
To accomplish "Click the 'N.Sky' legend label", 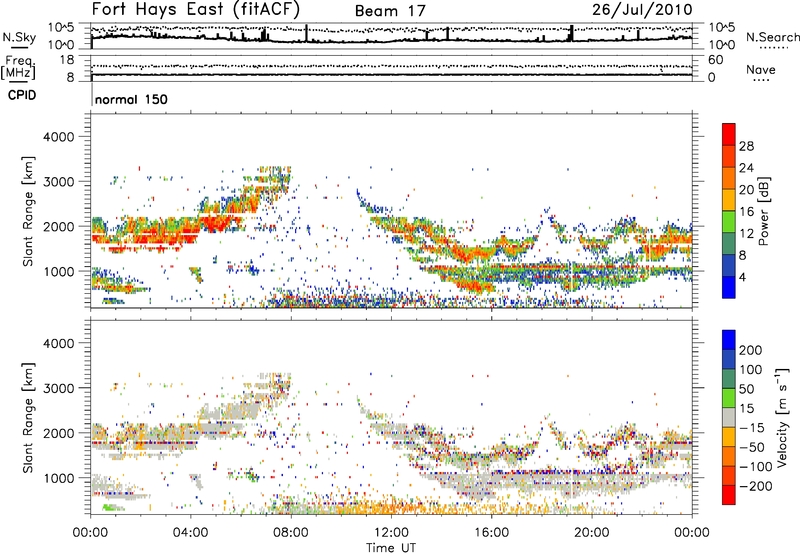I will (19, 37).
